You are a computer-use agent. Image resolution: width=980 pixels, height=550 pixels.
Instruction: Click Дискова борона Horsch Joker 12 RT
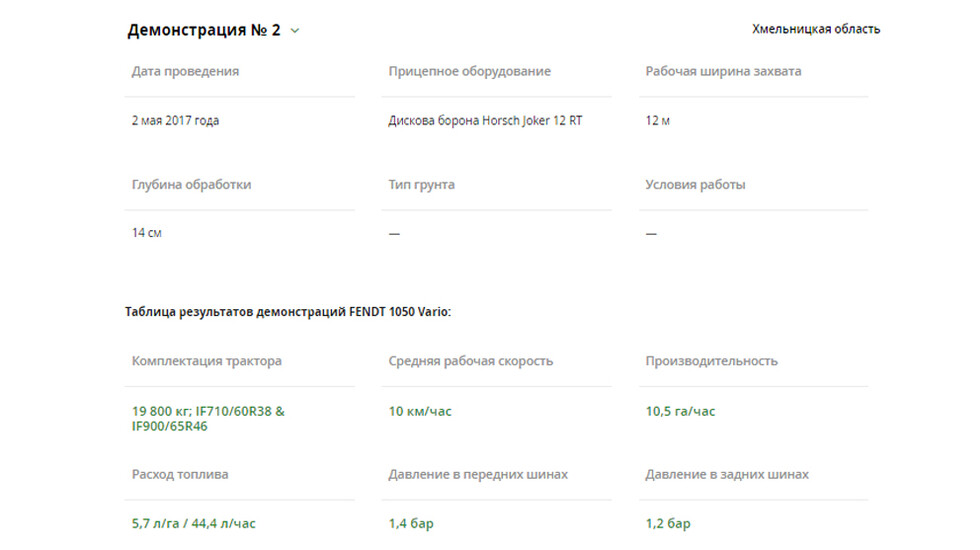coord(485,120)
